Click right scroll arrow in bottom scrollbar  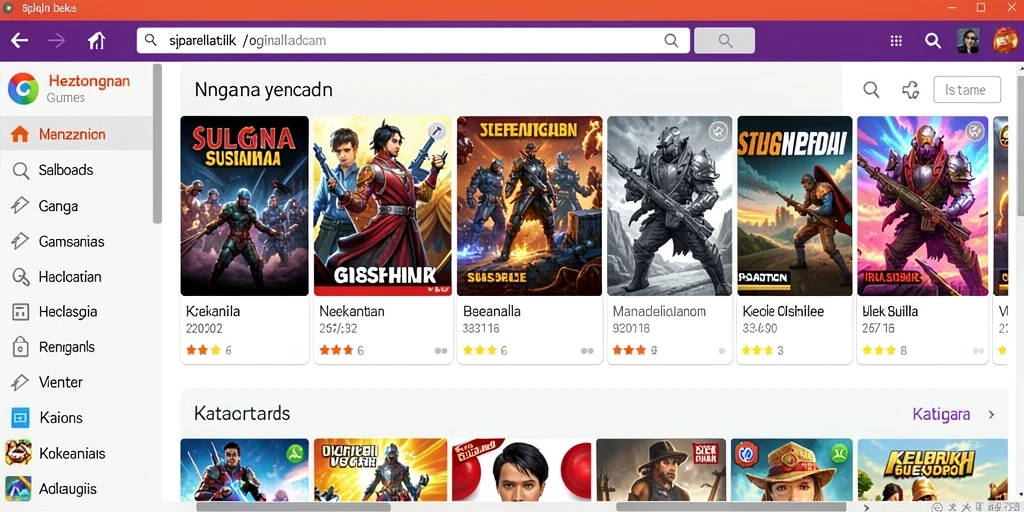click(x=867, y=507)
